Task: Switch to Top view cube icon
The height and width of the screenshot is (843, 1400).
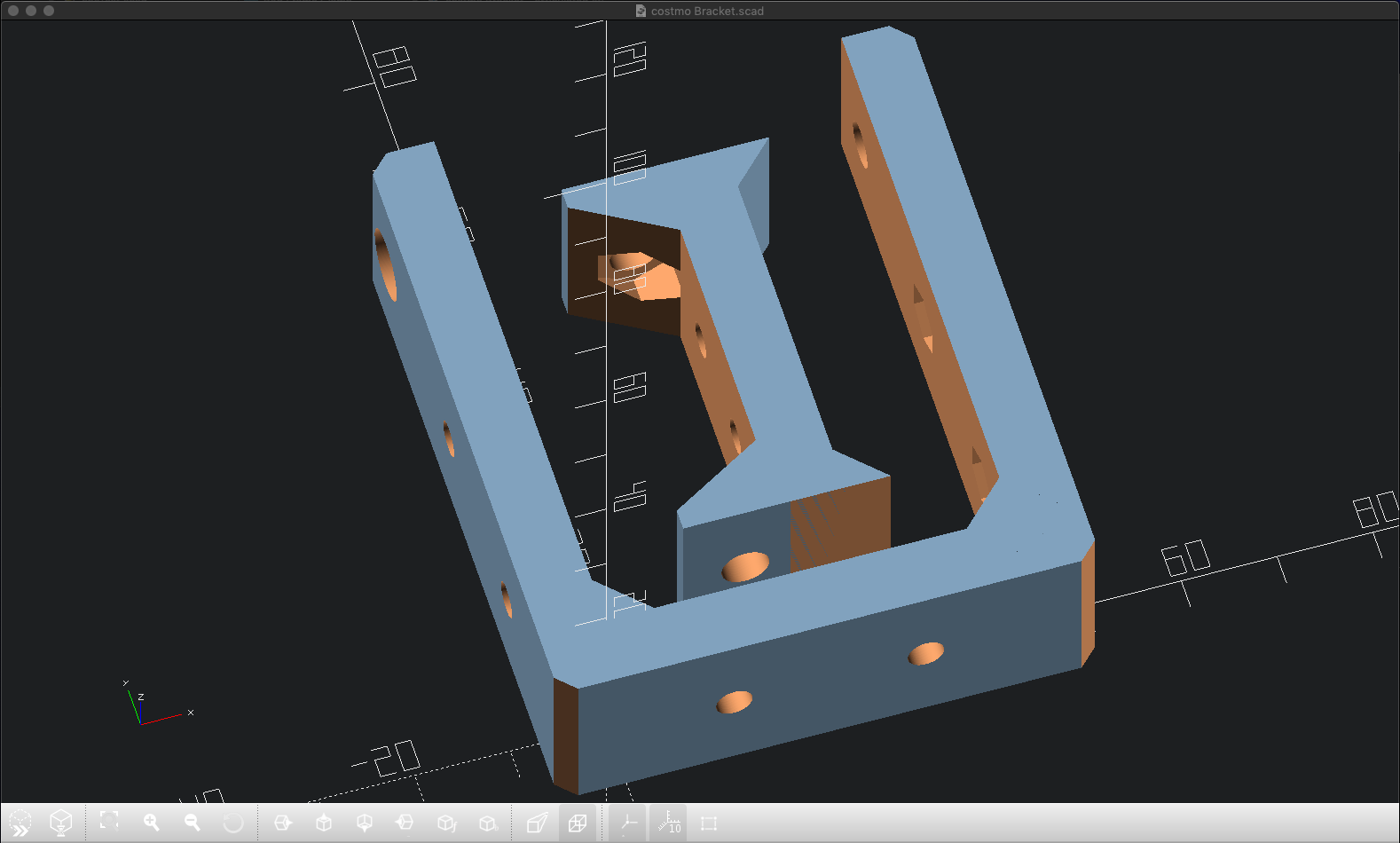Action: coord(324,823)
